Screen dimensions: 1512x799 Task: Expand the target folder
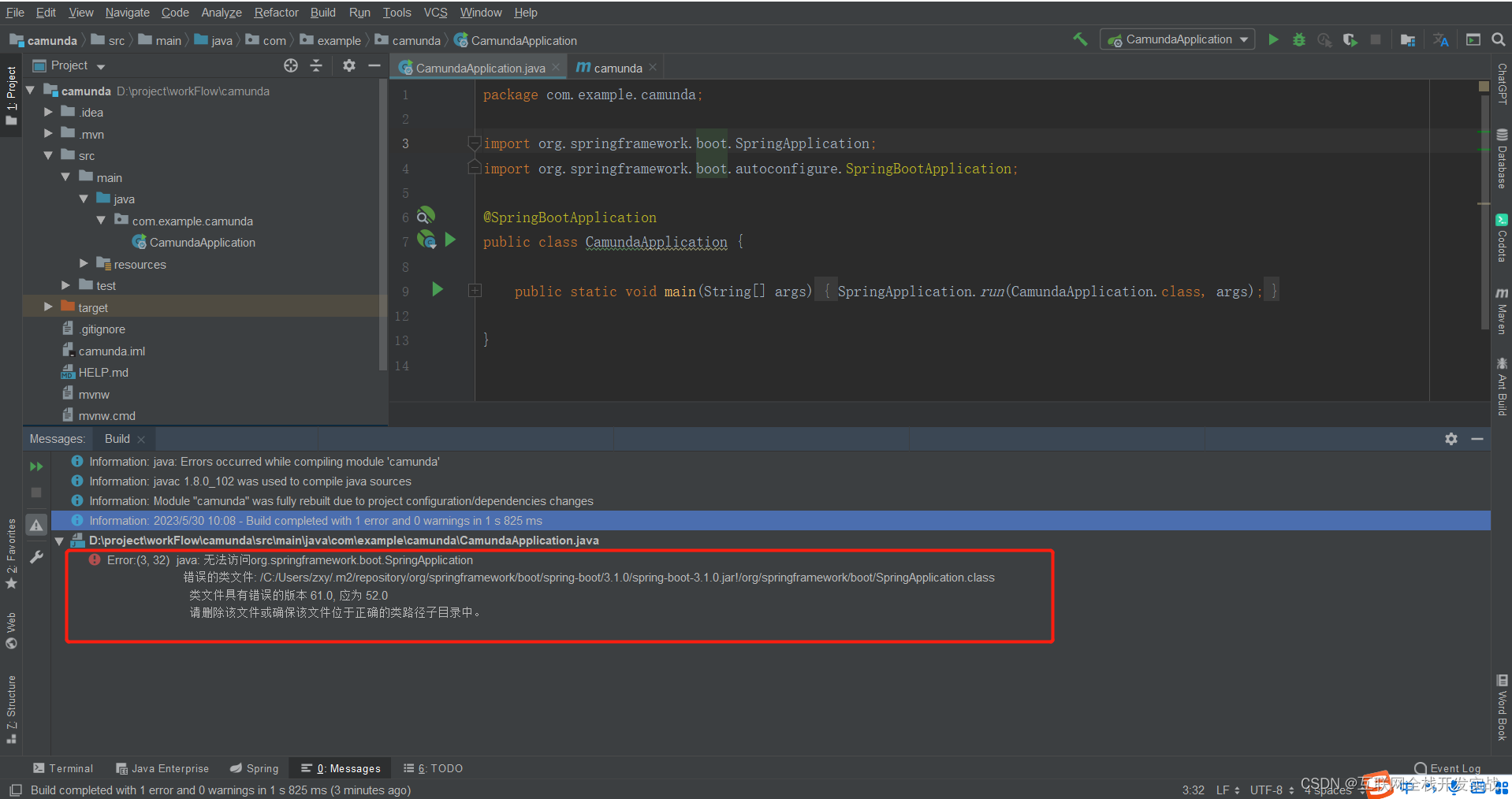(x=48, y=307)
